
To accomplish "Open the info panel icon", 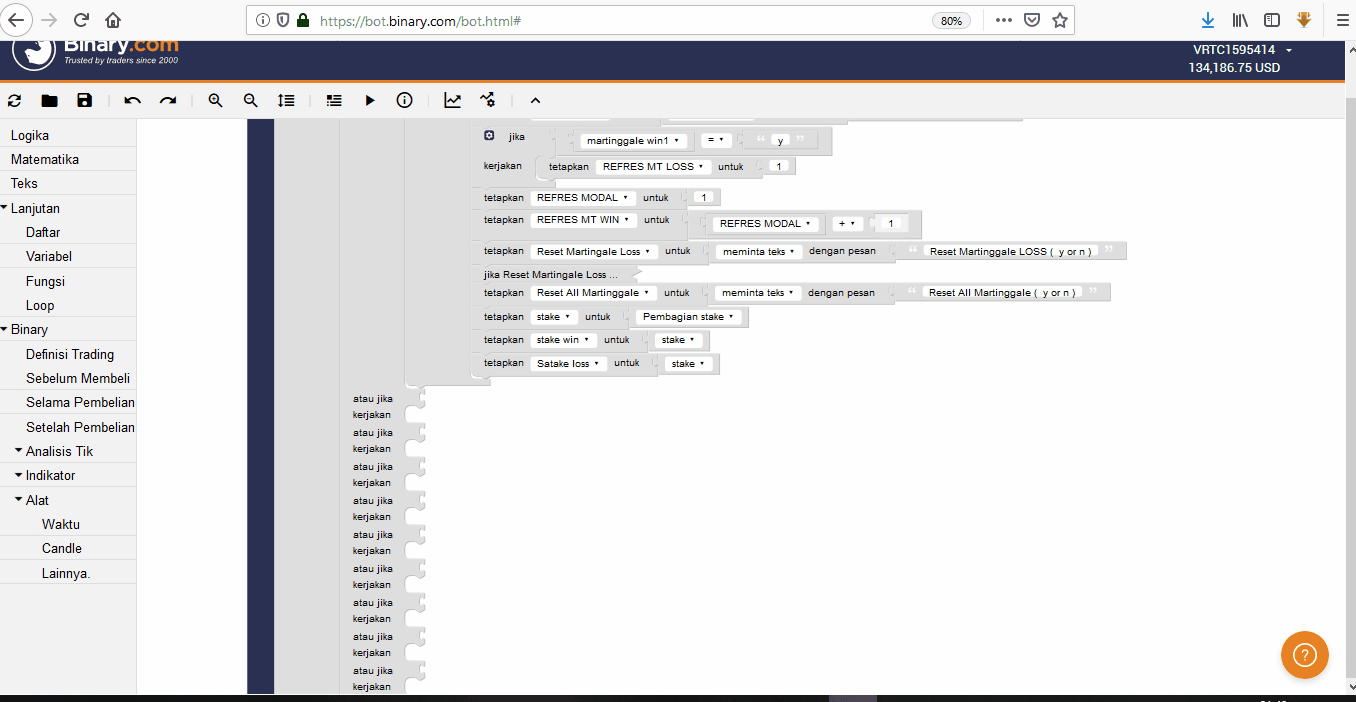I will [x=404, y=100].
